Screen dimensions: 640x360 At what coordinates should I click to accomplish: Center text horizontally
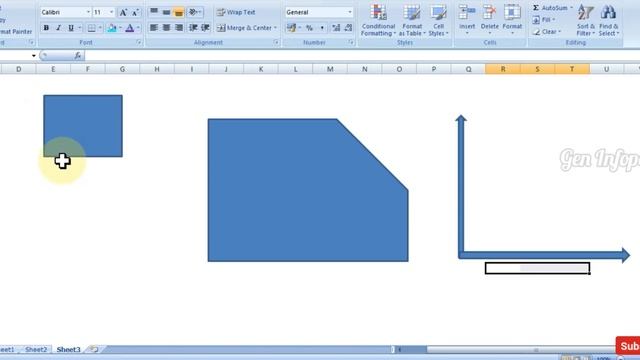pos(166,28)
